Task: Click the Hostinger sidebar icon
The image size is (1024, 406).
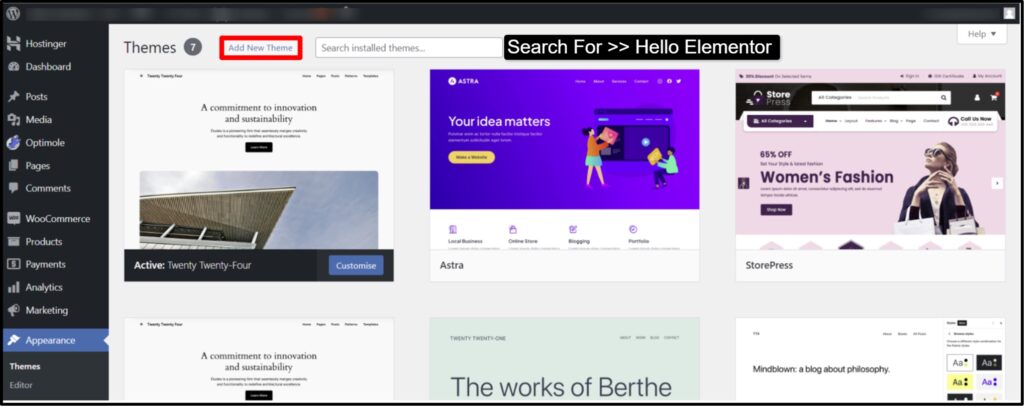Action: pyautogui.click(x=13, y=44)
